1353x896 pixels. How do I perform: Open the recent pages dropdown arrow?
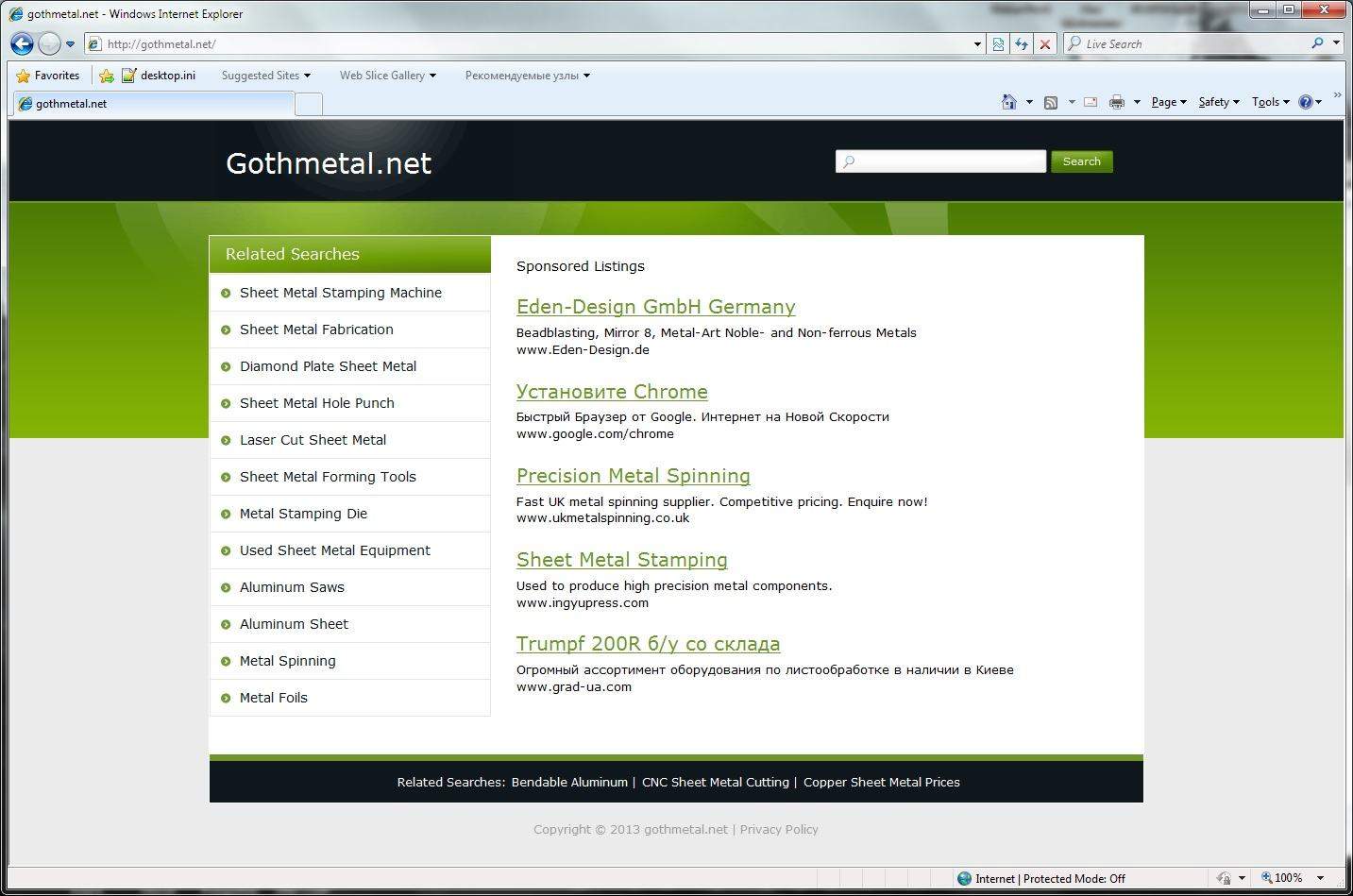pyautogui.click(x=70, y=44)
